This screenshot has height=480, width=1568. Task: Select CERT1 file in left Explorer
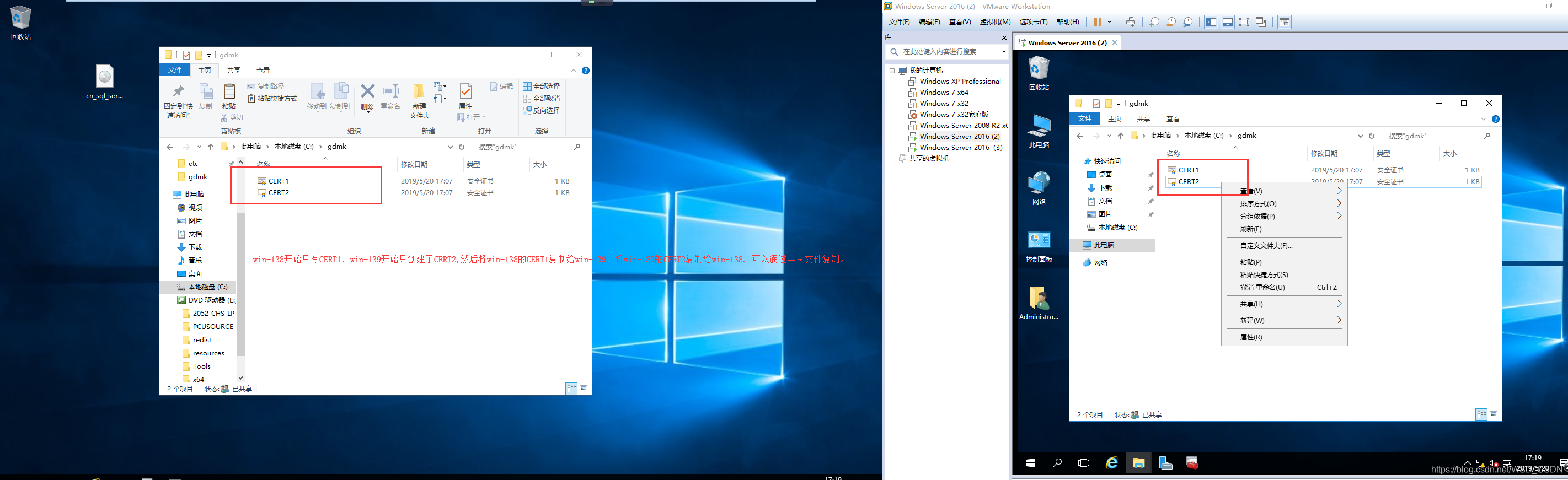pyautogui.click(x=274, y=181)
